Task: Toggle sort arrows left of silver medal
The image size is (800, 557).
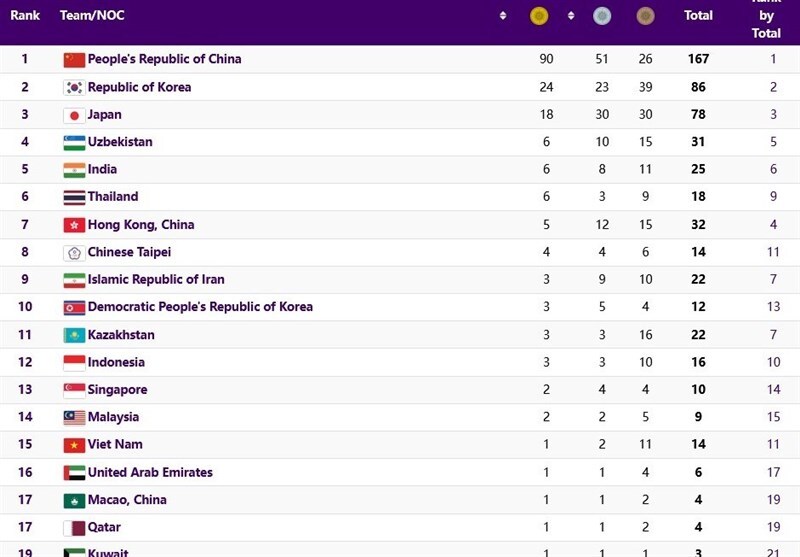Action: tap(571, 16)
